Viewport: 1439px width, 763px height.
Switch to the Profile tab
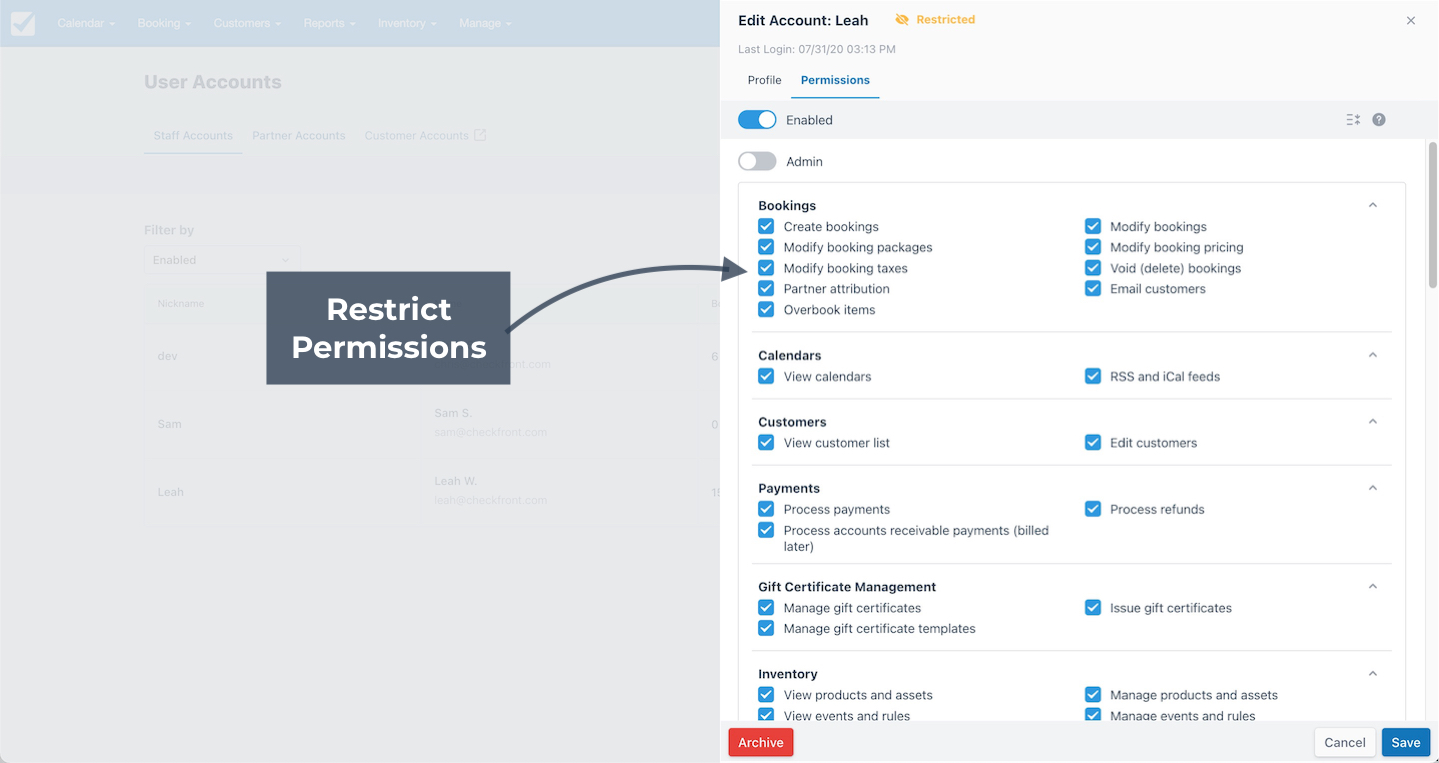click(765, 80)
